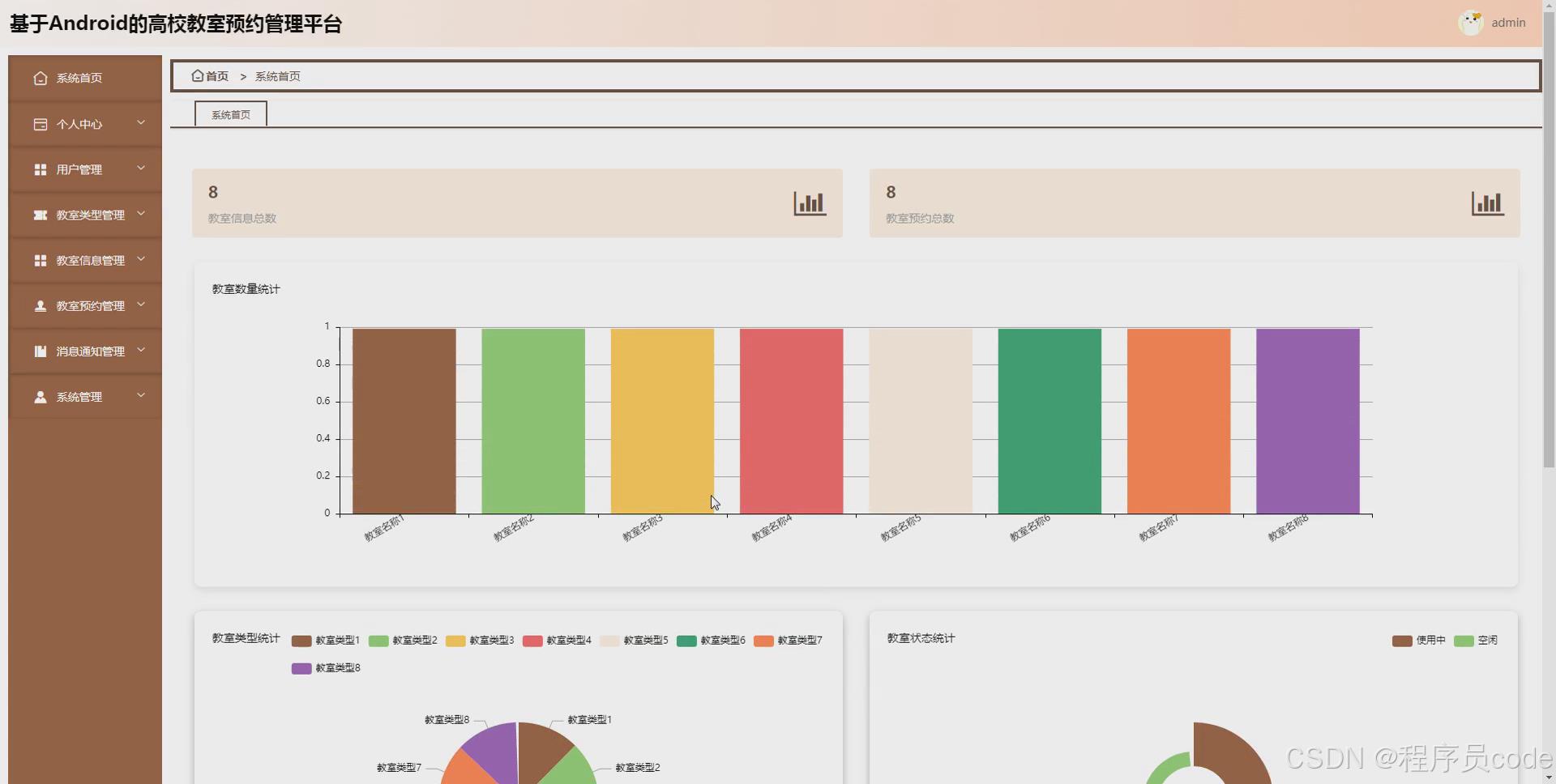Expand the 系统管理 chevron

[141, 395]
